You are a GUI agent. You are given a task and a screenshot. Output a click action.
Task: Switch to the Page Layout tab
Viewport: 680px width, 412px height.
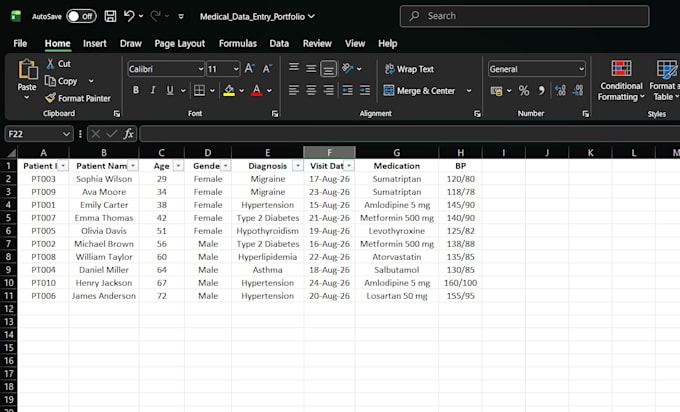pos(180,43)
